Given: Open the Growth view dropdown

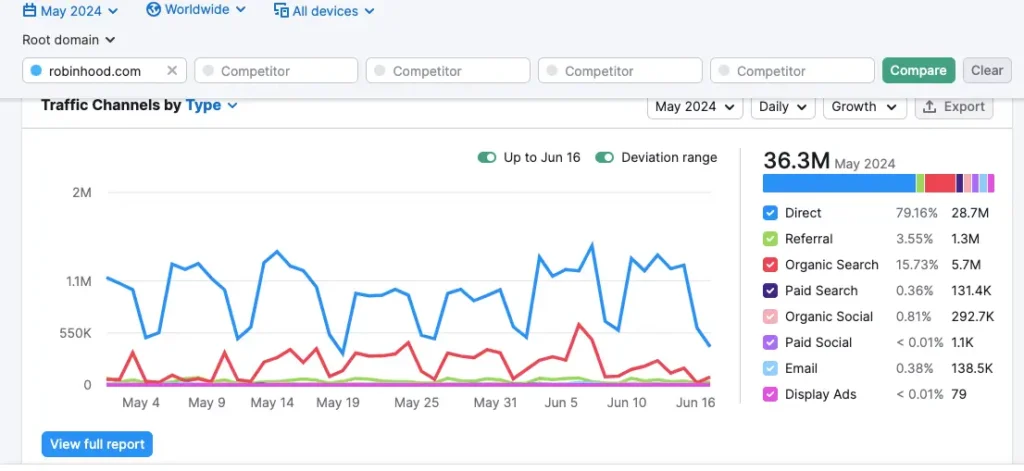Looking at the screenshot, I should (x=865, y=106).
